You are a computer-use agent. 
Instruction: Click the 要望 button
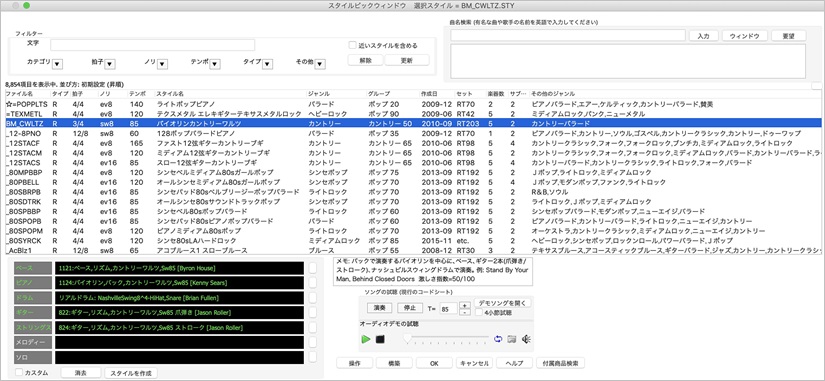pos(788,36)
